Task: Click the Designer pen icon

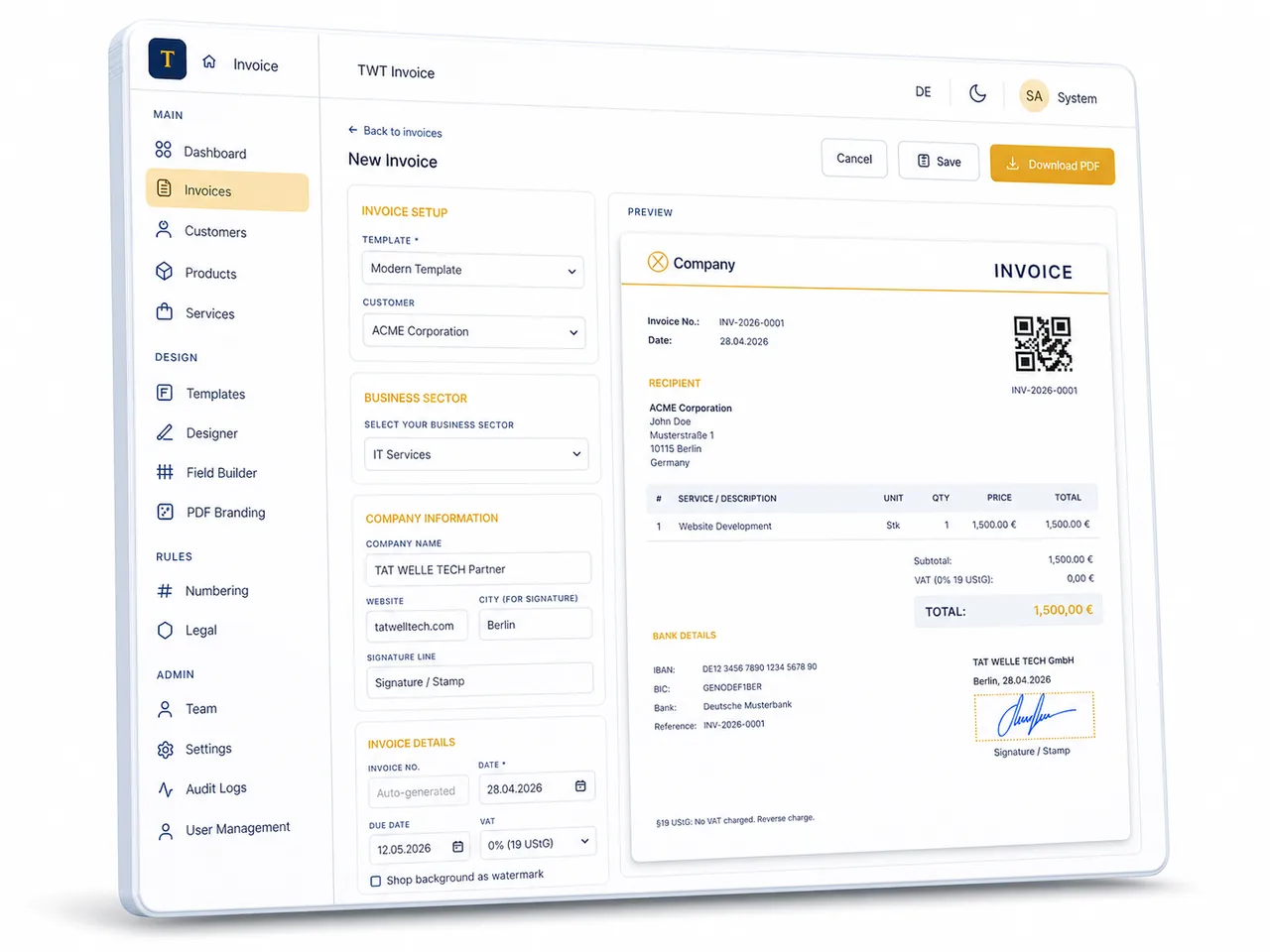Action: click(165, 432)
